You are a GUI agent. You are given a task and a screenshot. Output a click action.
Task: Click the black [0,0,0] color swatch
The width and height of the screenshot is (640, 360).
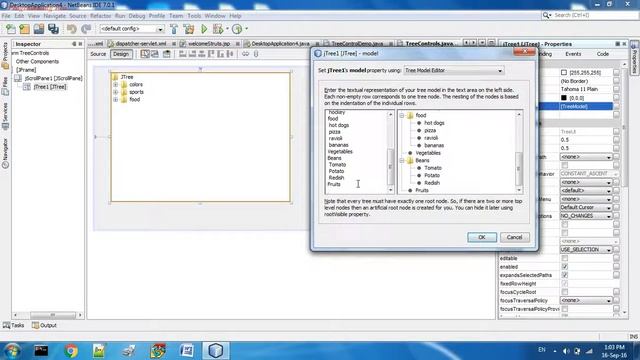(564, 98)
